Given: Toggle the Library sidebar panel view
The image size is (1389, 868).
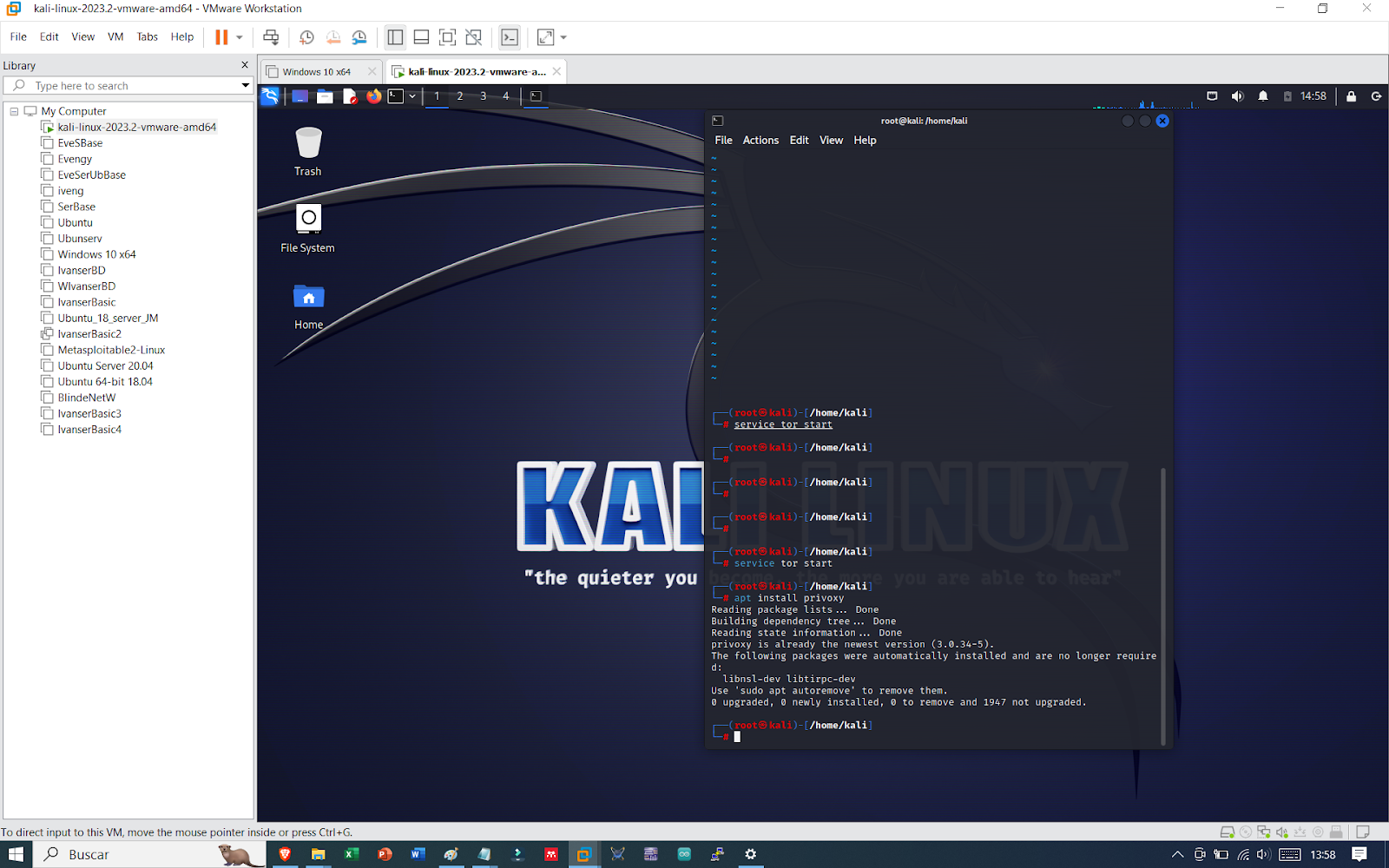Looking at the screenshot, I should (x=395, y=37).
